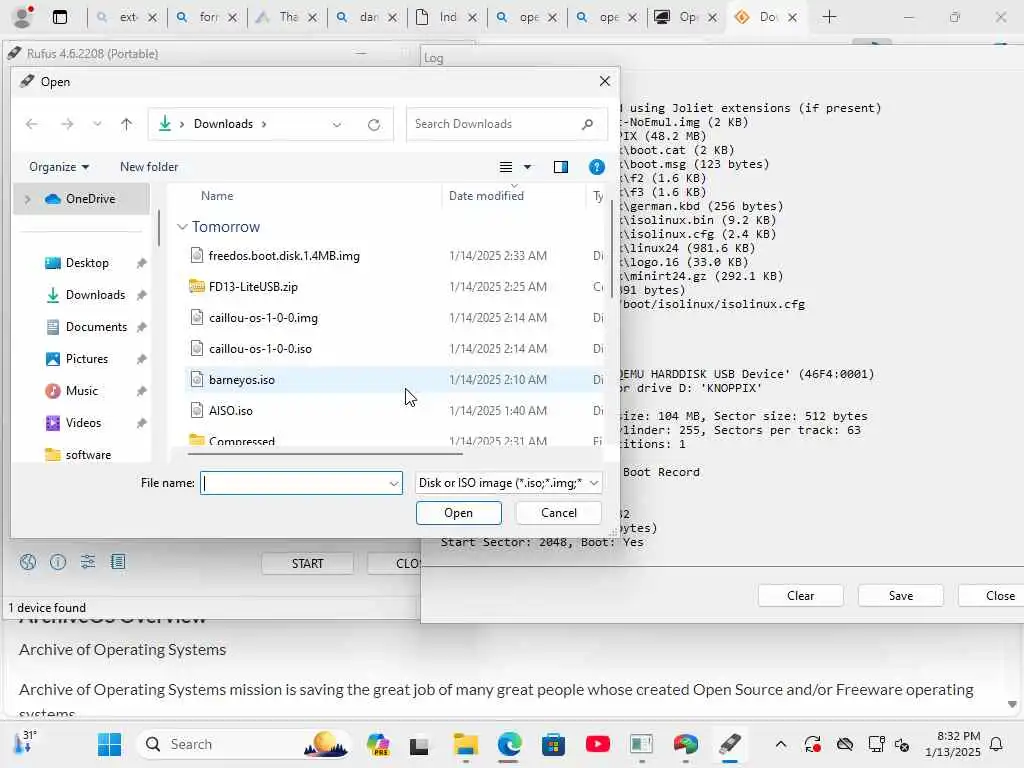Open new browser tab
The width and height of the screenshot is (1024, 768).
(x=829, y=17)
